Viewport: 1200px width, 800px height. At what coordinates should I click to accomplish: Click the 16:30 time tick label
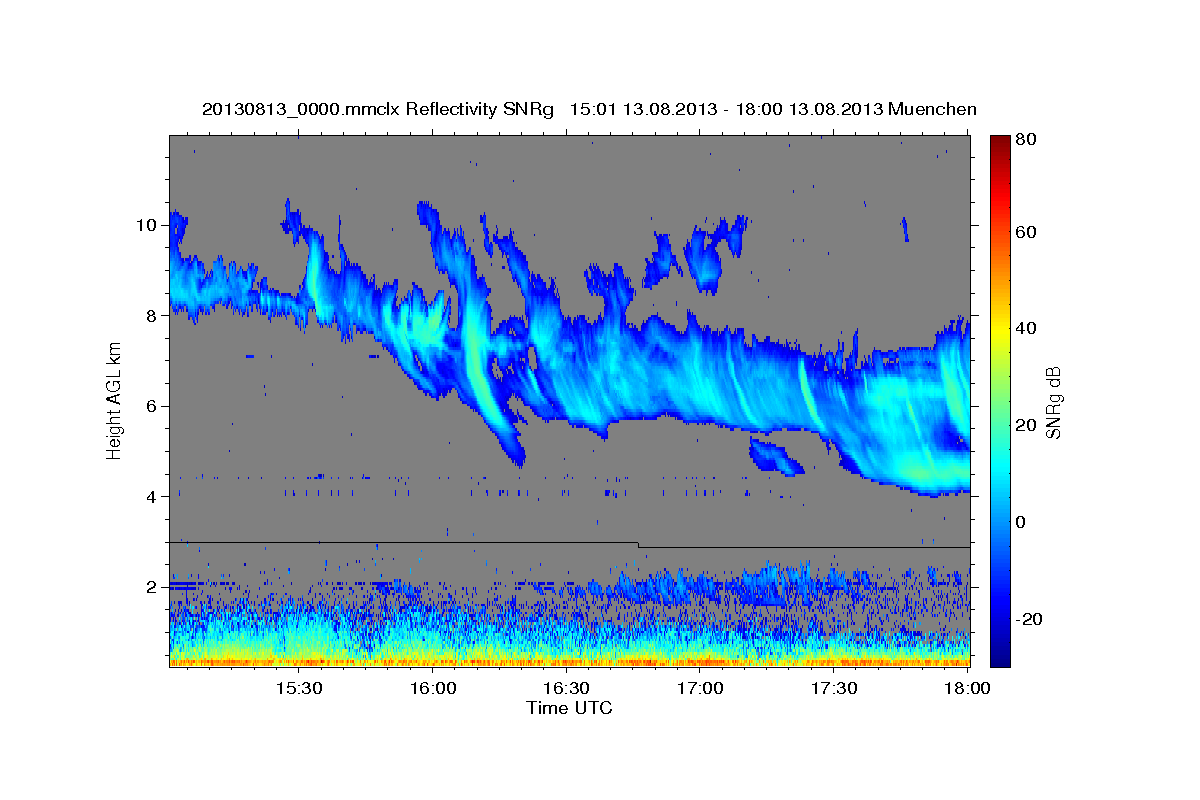(x=567, y=689)
